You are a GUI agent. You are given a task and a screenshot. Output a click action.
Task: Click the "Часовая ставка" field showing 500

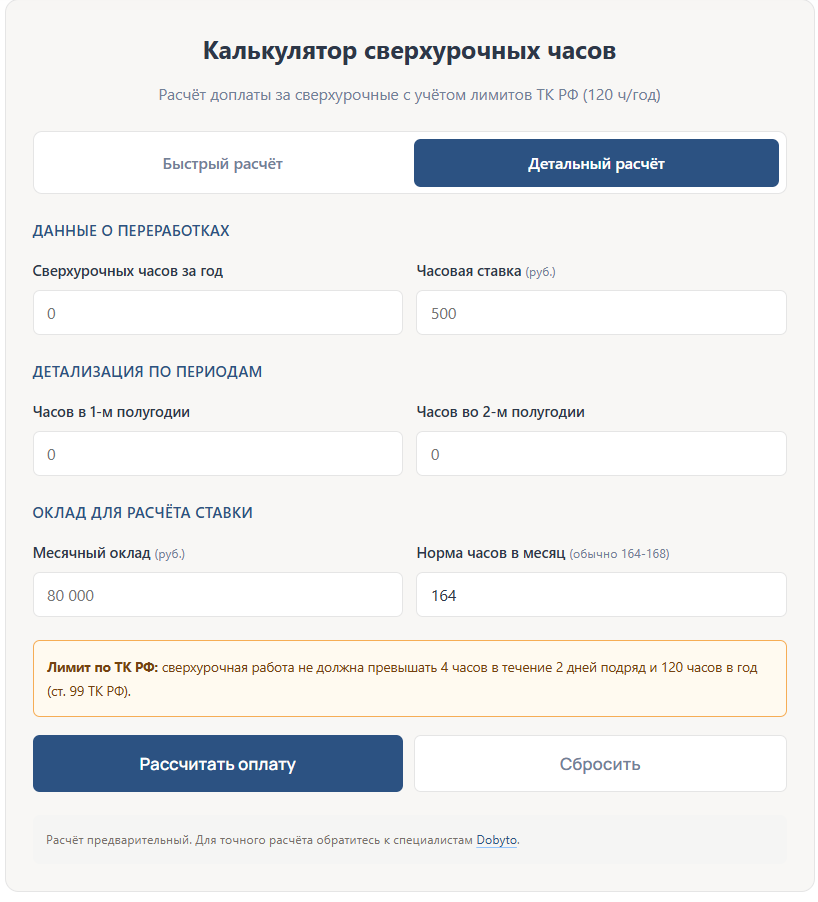(x=600, y=312)
